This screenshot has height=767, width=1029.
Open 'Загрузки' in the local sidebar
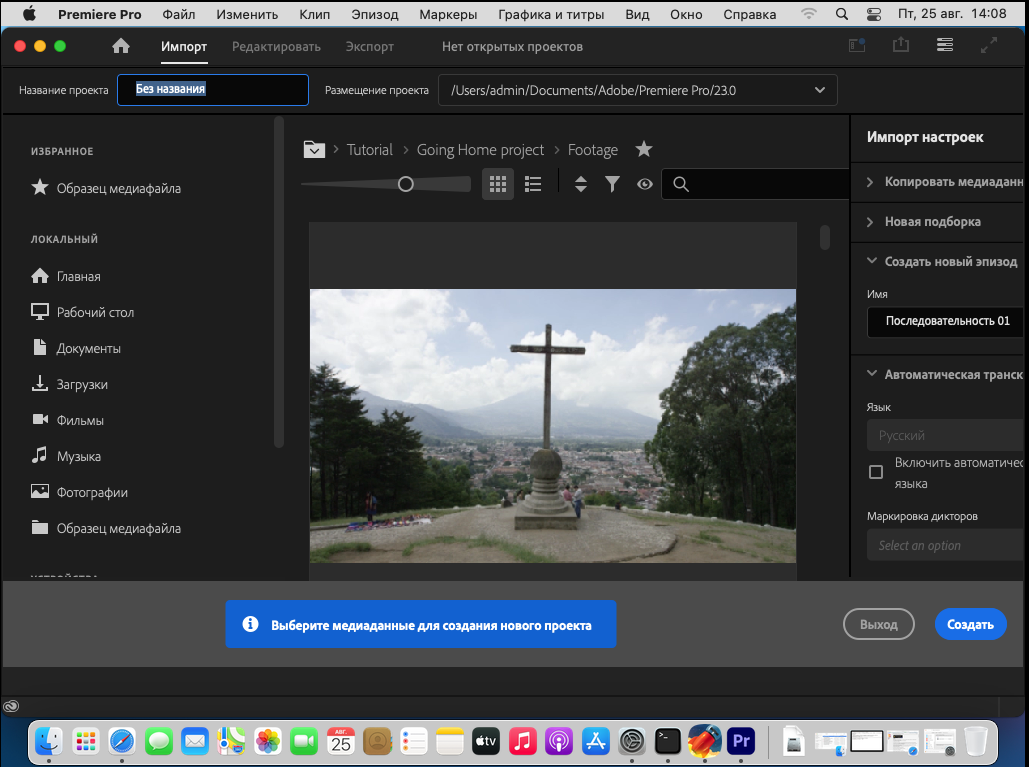82,384
